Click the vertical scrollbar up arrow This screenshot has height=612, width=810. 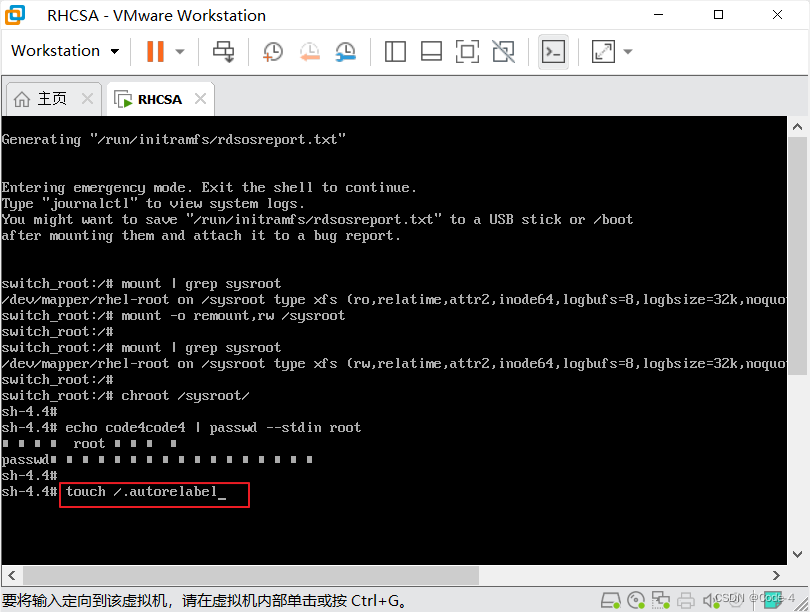tap(797, 127)
